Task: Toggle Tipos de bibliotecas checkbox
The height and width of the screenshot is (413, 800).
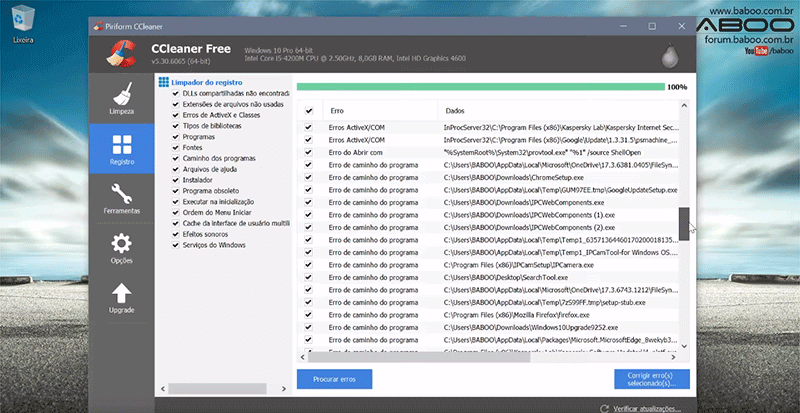Action: click(x=176, y=126)
